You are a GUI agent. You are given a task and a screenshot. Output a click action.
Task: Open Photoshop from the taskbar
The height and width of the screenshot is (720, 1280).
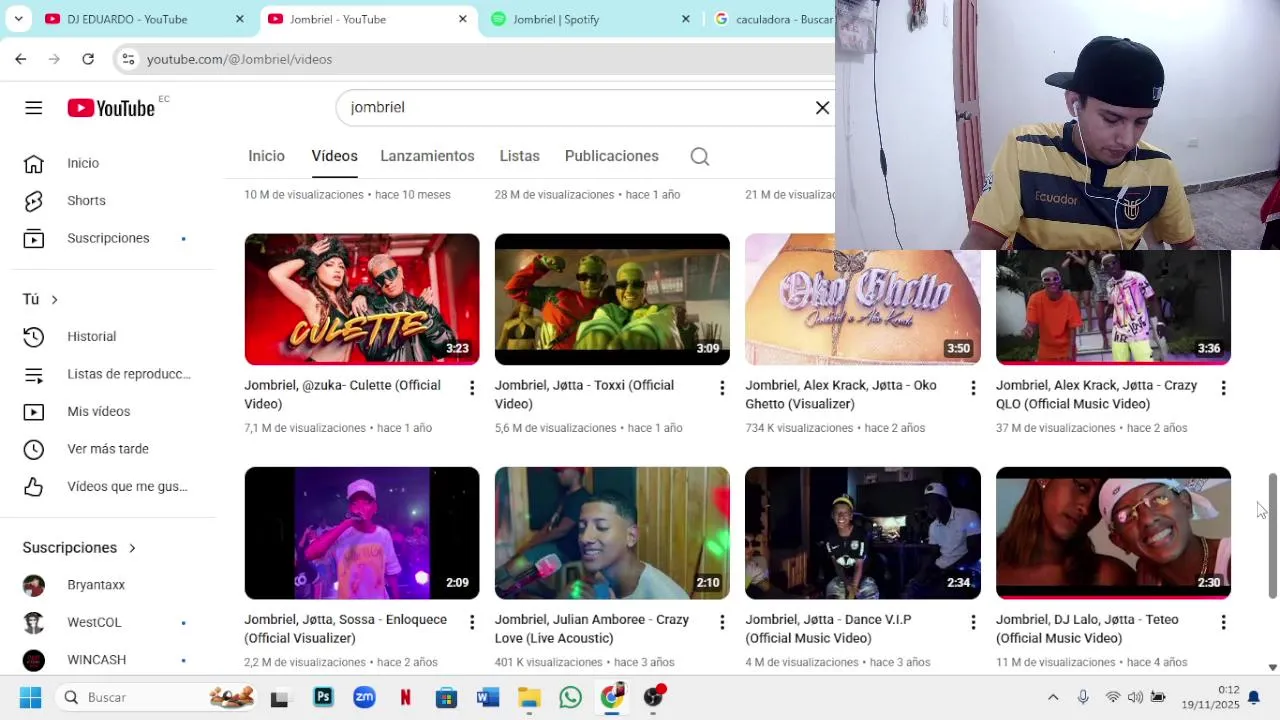[323, 697]
